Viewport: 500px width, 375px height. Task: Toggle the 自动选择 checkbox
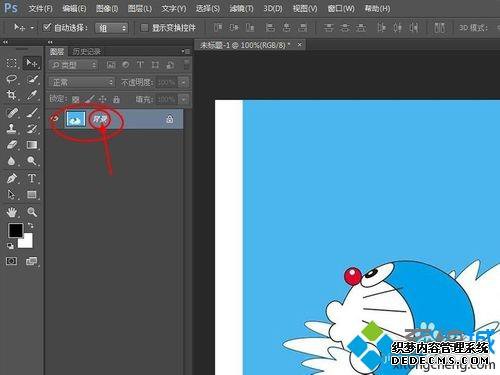[47, 27]
